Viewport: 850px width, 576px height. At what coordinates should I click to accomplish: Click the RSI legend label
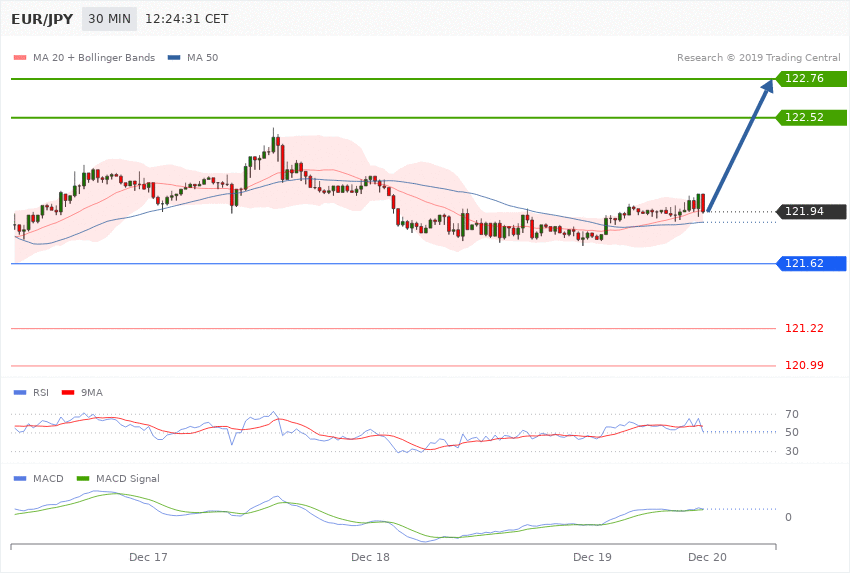[x=41, y=393]
